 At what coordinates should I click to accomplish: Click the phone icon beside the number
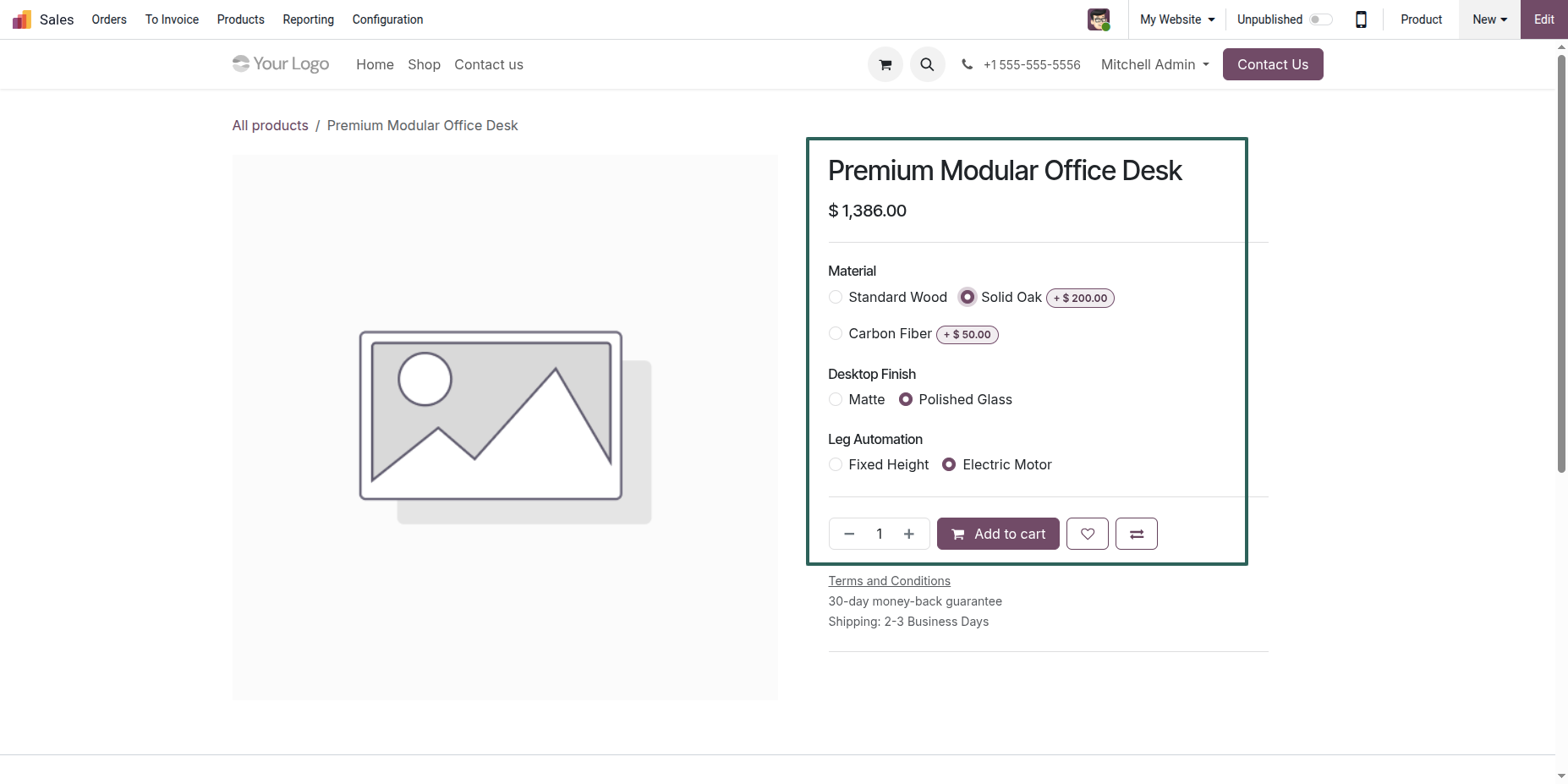point(967,64)
